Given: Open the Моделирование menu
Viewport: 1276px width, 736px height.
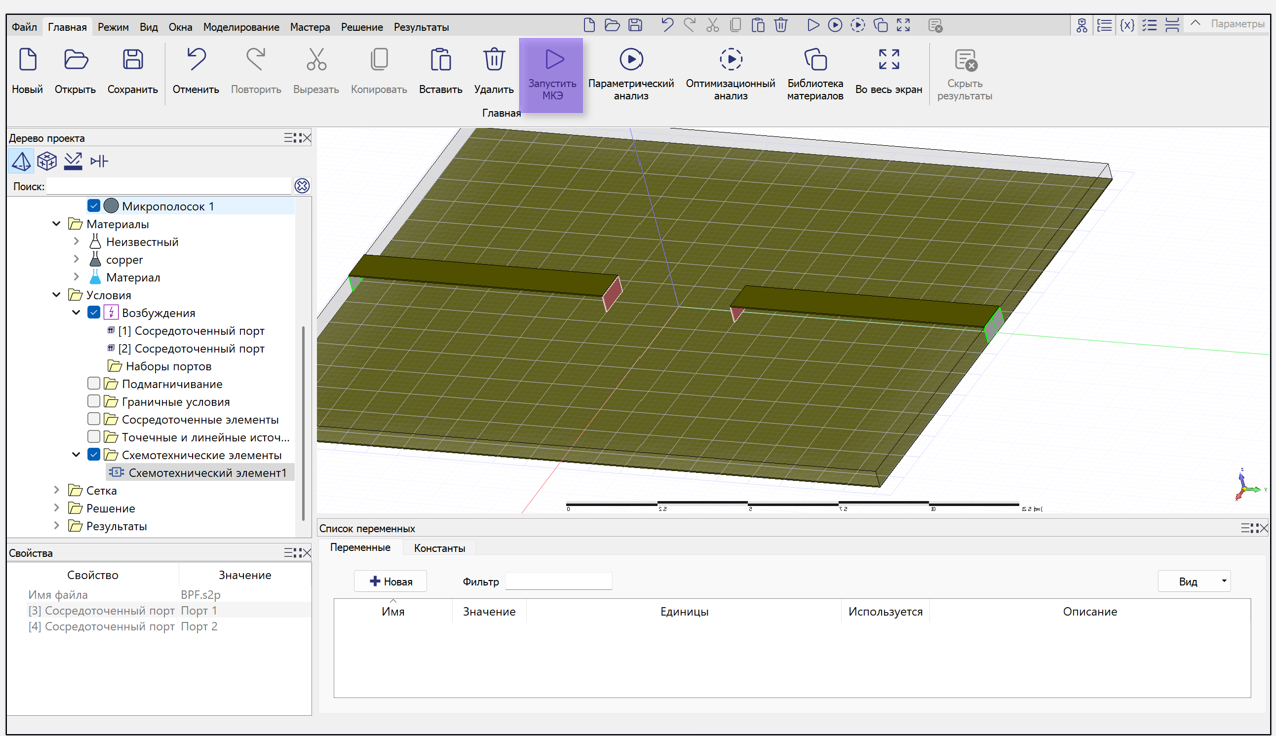Looking at the screenshot, I should 241,27.
